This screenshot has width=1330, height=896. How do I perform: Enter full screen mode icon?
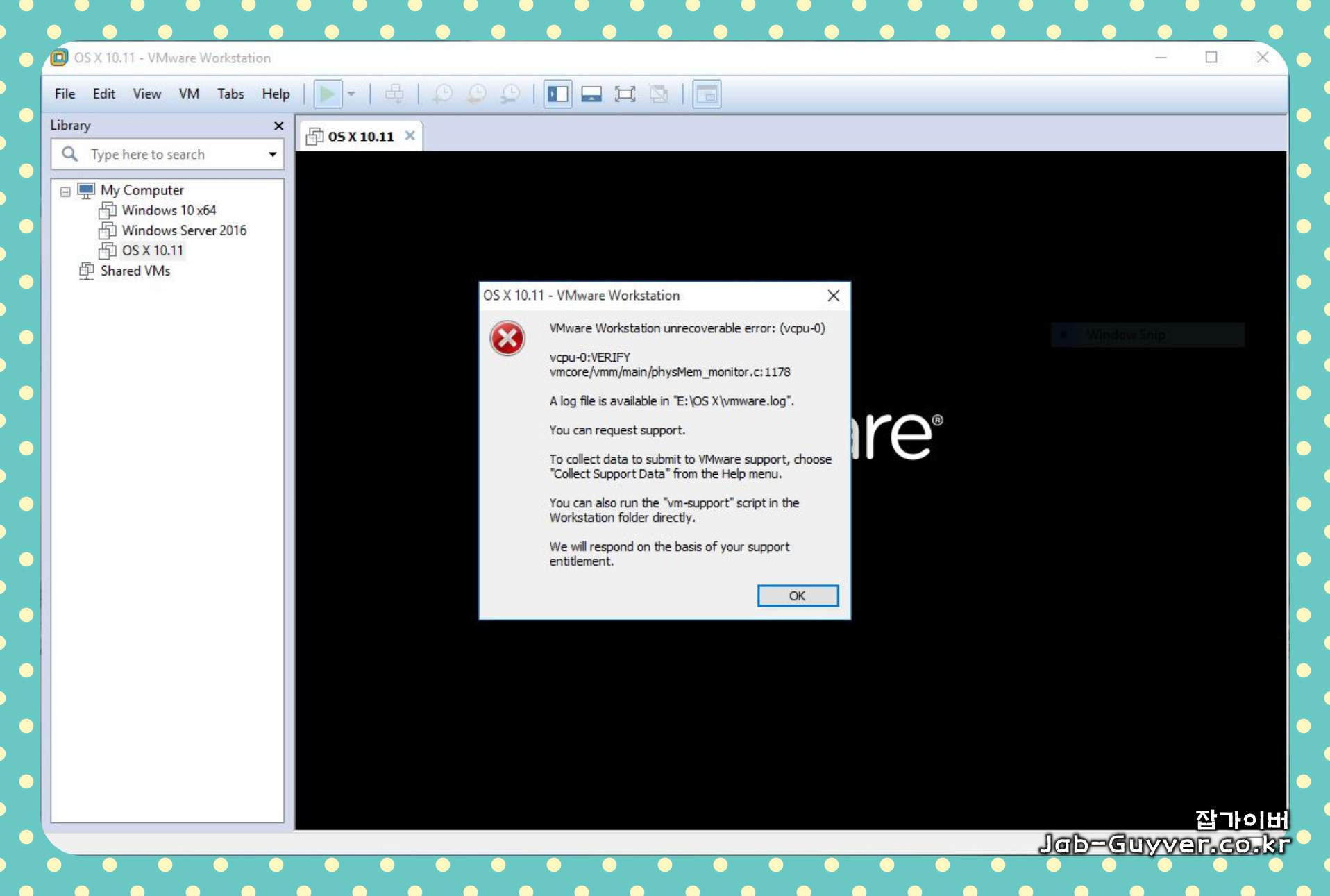point(625,94)
